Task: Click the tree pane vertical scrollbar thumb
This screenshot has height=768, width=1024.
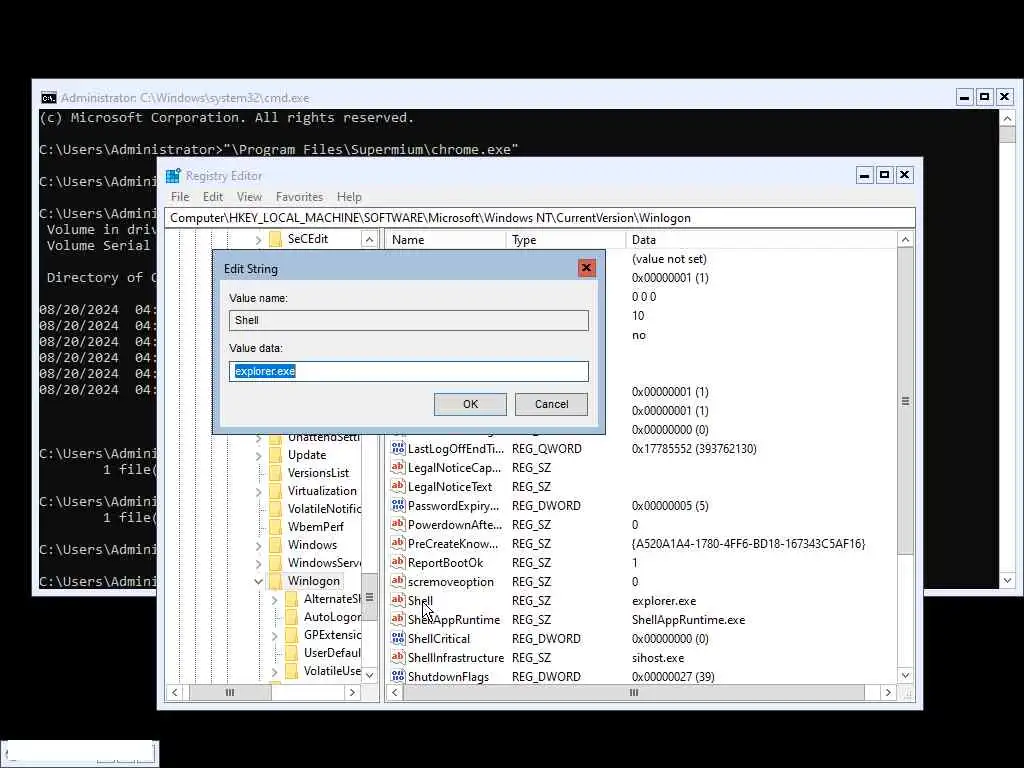Action: [370, 598]
